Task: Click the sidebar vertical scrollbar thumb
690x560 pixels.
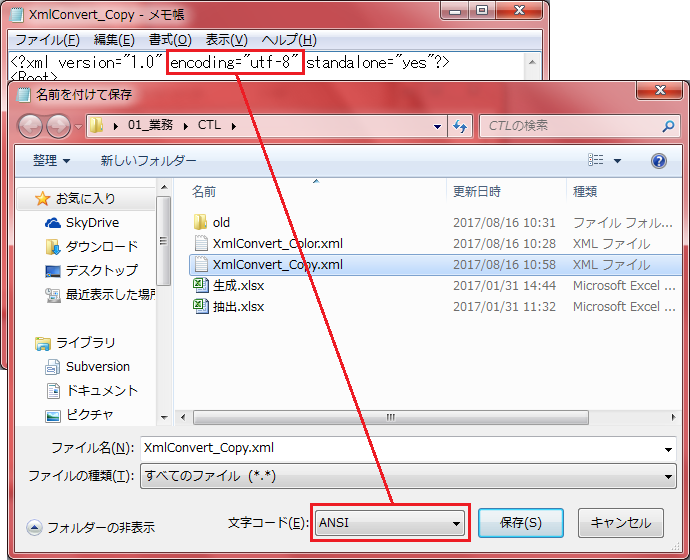Action: click(163, 241)
